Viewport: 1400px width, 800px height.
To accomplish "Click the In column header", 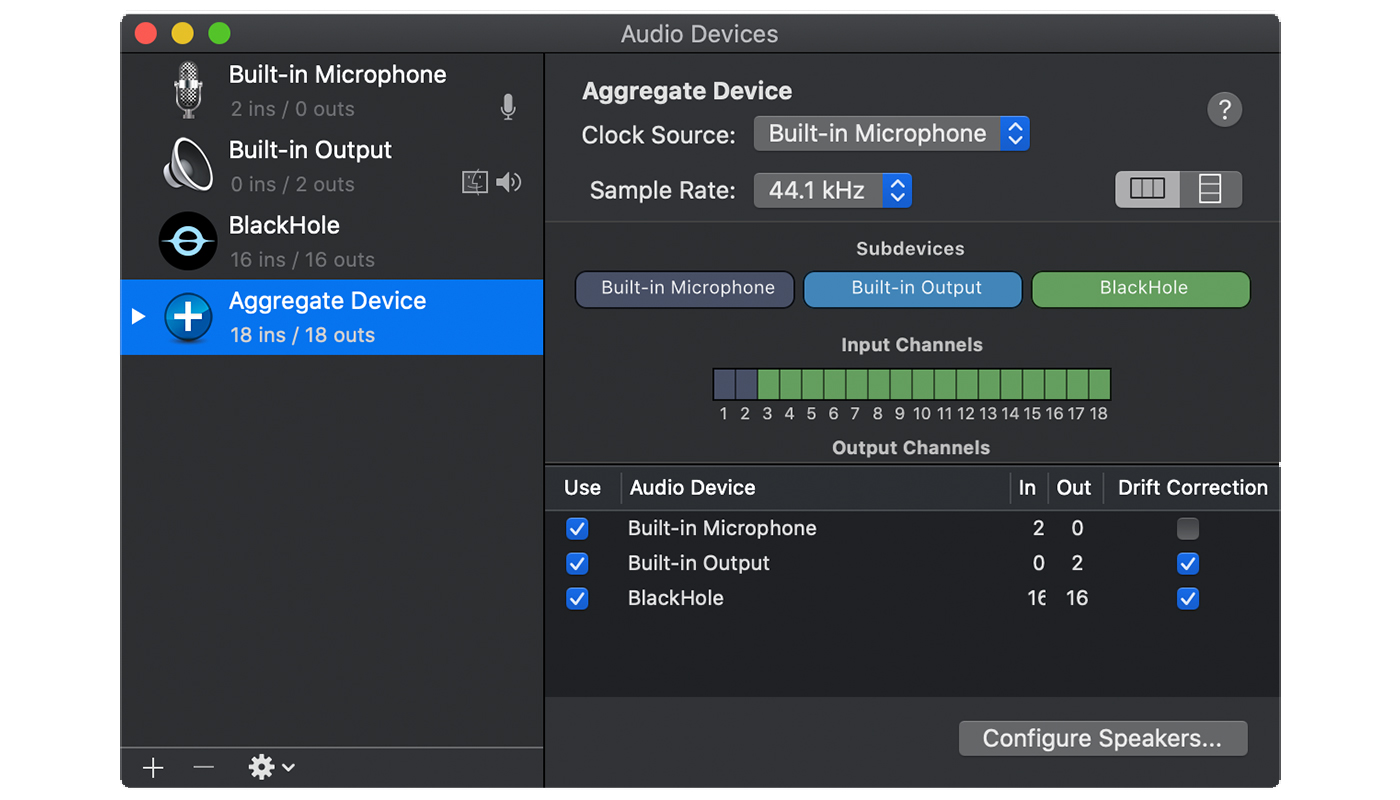I will click(1028, 488).
